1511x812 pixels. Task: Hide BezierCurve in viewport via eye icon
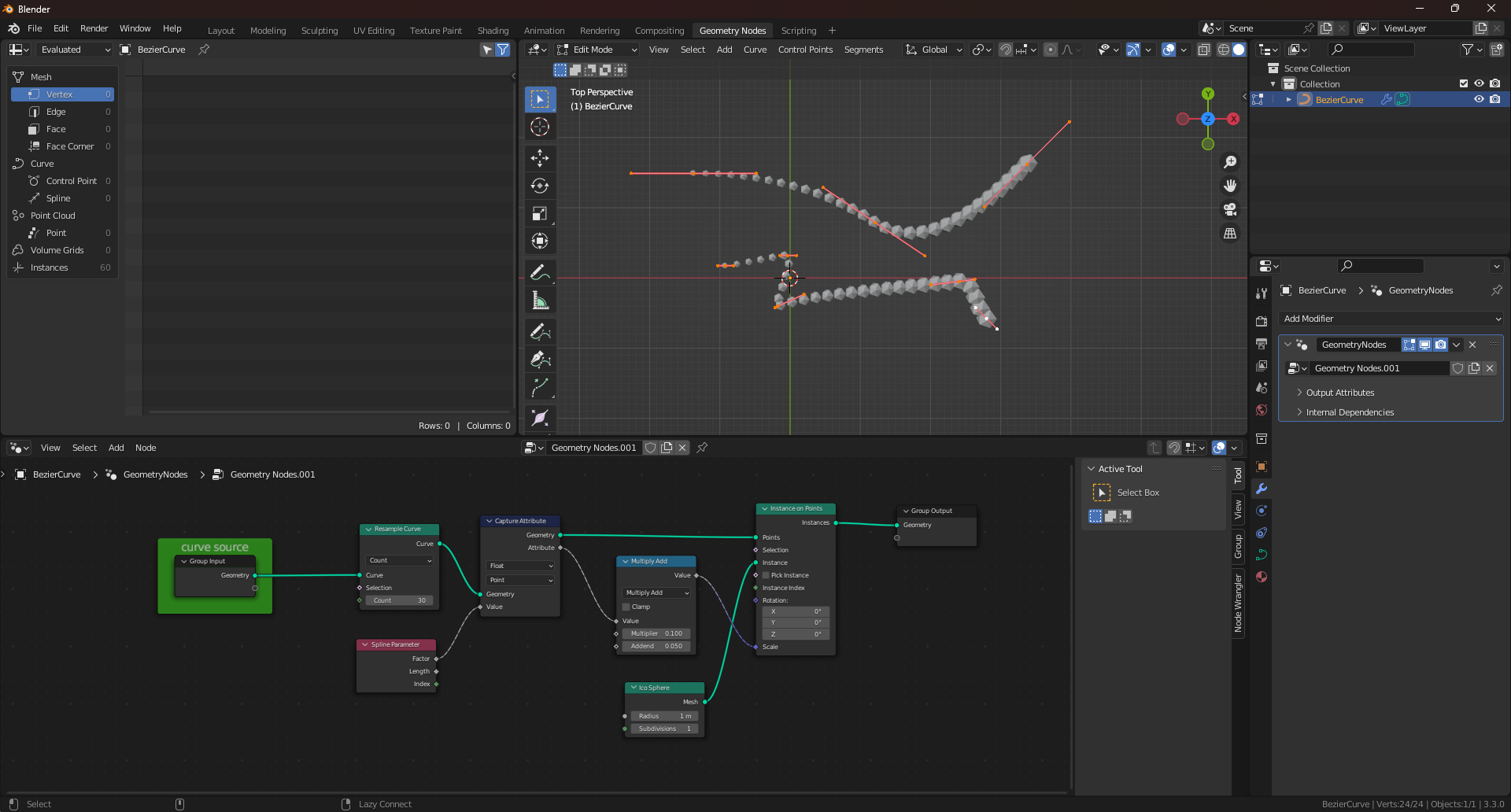1479,100
